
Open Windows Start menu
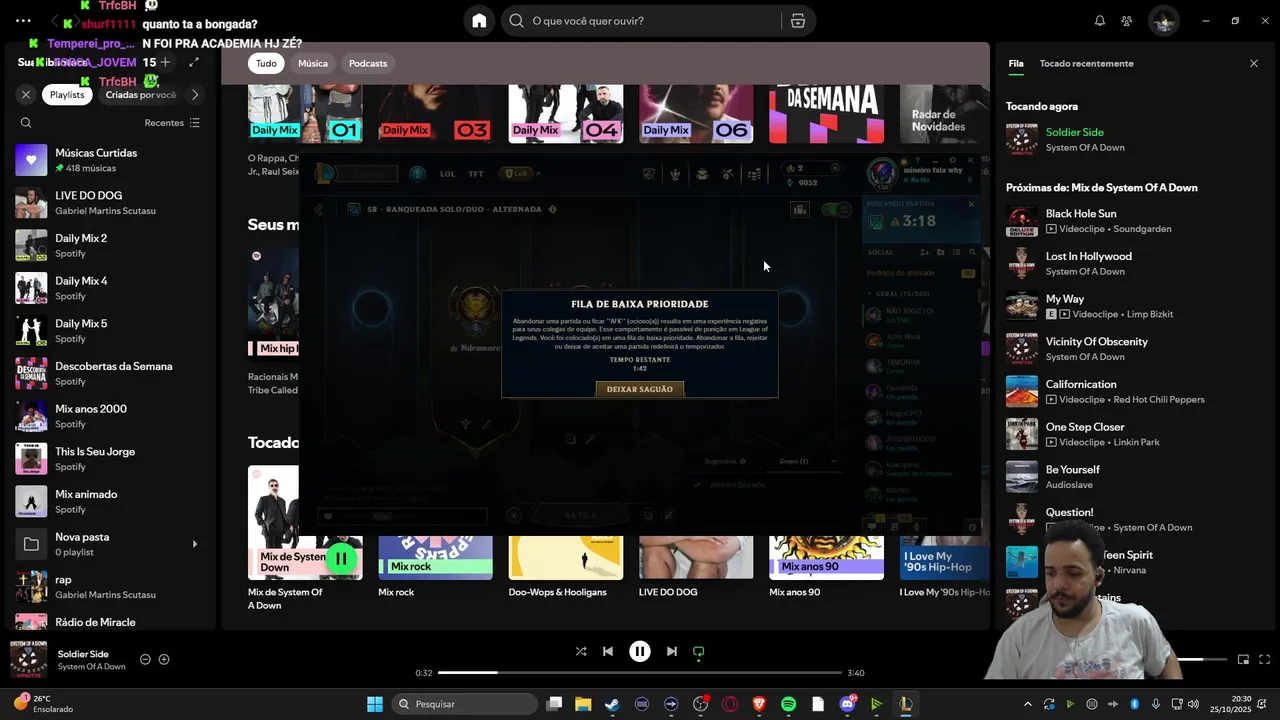tap(375, 704)
